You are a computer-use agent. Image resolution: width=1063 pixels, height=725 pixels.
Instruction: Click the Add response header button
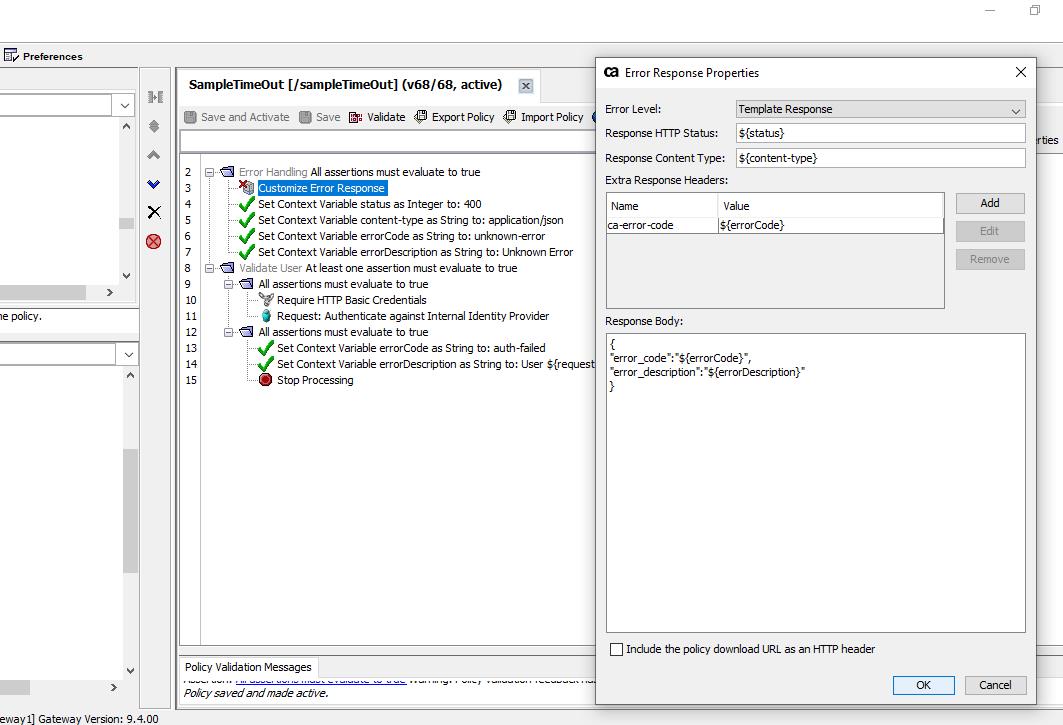click(989, 203)
